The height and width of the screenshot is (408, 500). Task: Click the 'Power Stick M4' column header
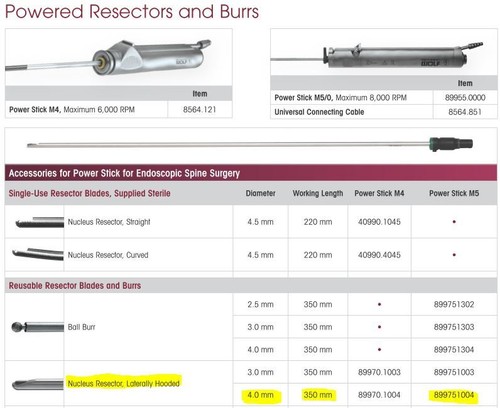coord(379,193)
